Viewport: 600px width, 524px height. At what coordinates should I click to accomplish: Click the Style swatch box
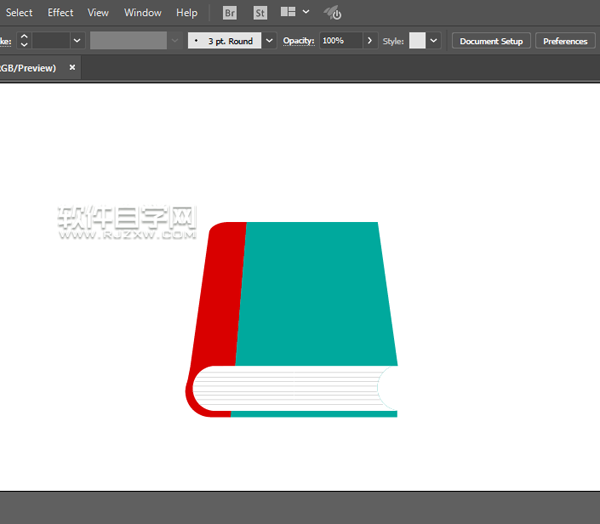[417, 41]
